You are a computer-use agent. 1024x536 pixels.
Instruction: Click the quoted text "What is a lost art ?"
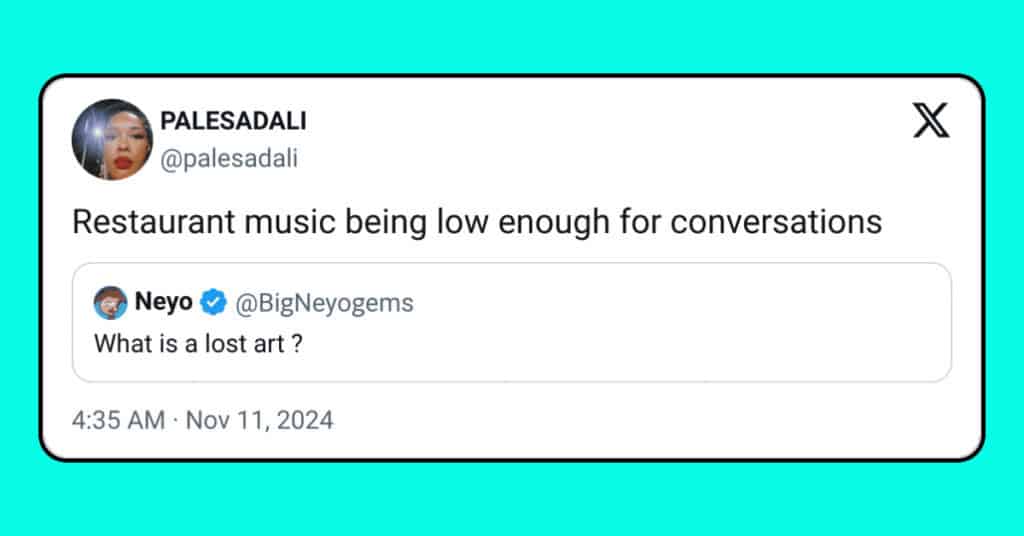[199, 343]
